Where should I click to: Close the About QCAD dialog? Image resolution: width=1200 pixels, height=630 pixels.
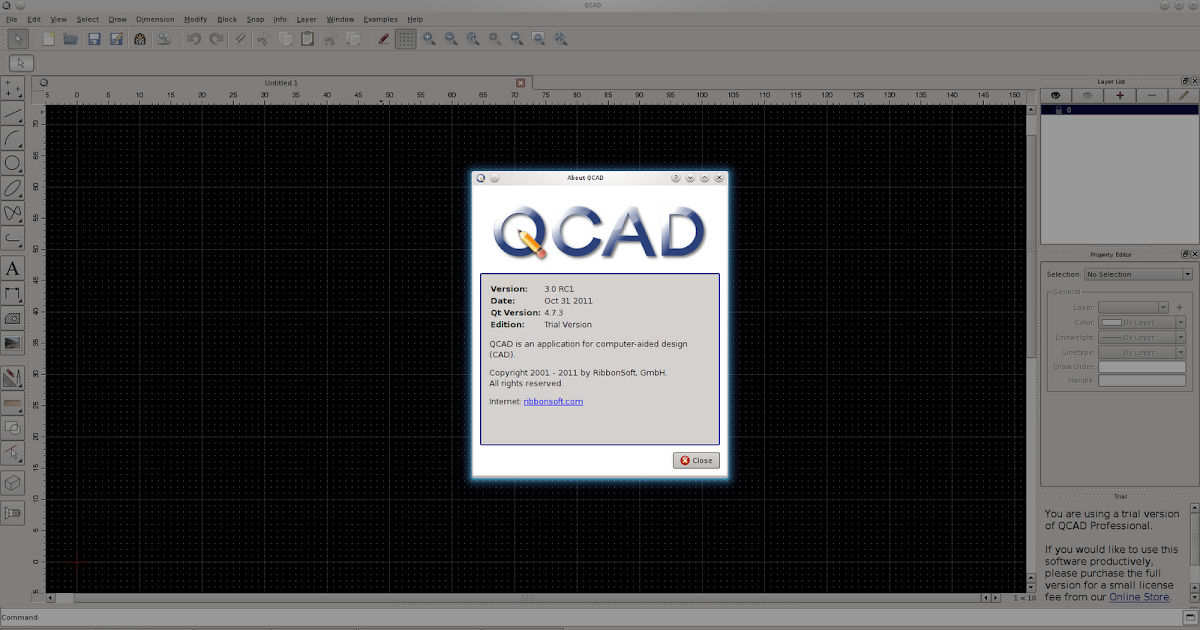pos(696,460)
